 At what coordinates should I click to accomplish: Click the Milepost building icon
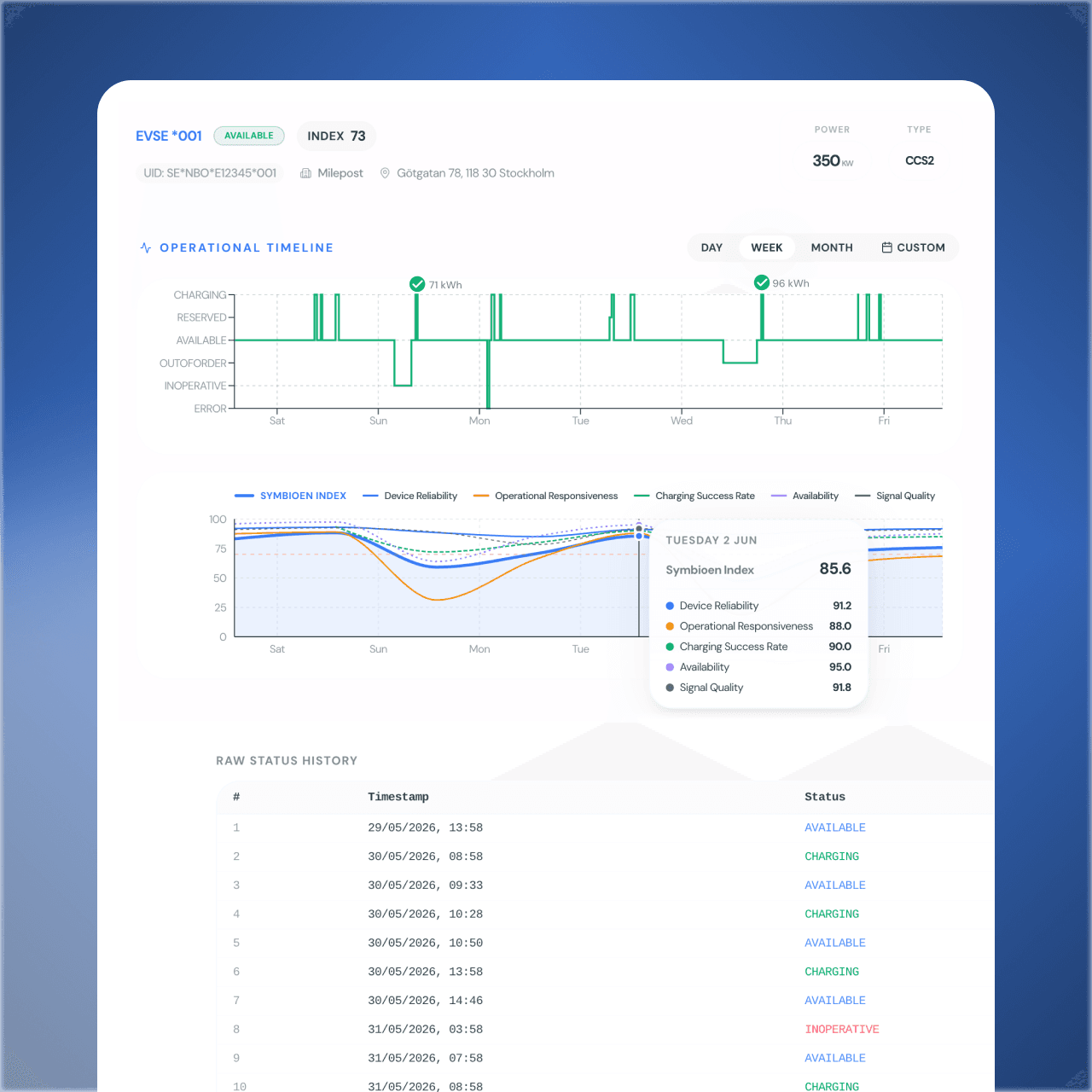pyautogui.click(x=305, y=173)
